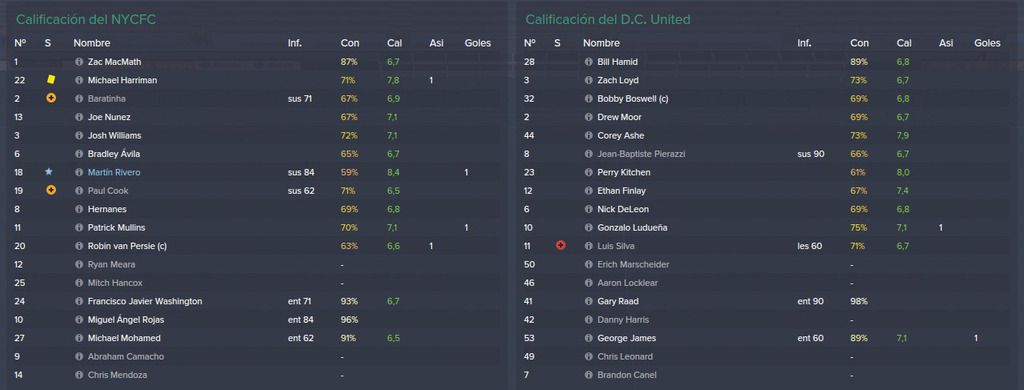Image resolution: width=1024 pixels, height=390 pixels.
Task: Sort D.C. United list by Con column
Action: 859,43
